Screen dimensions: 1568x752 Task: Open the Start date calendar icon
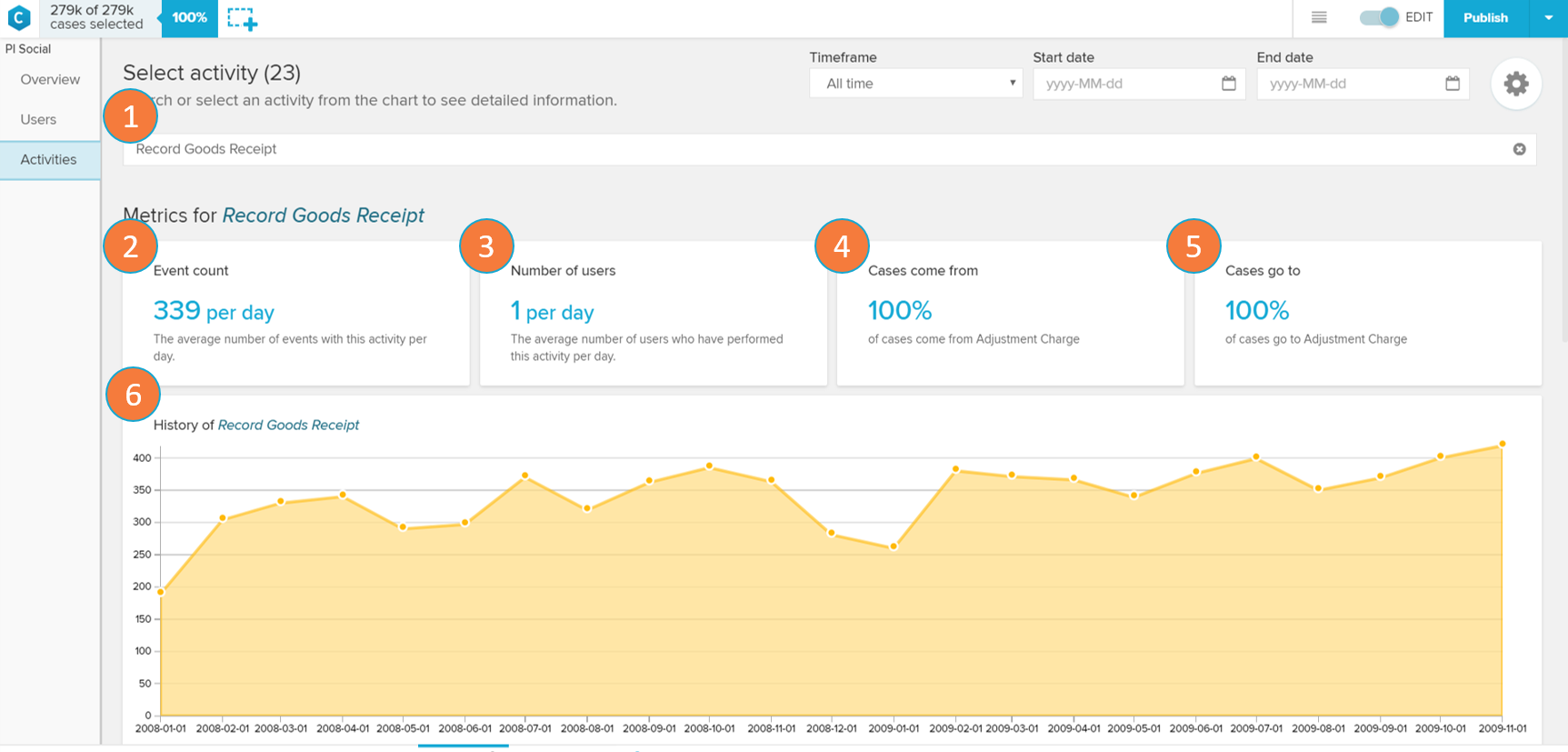click(1228, 84)
